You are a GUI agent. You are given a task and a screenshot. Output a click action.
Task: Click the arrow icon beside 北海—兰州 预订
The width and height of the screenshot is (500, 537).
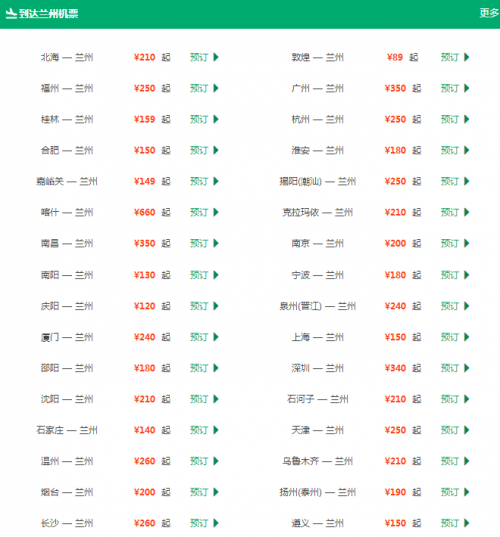pos(216,57)
